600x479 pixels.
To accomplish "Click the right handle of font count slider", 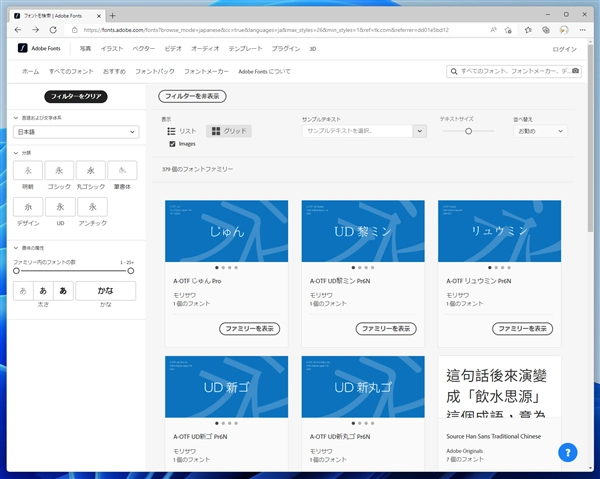I will point(130,271).
